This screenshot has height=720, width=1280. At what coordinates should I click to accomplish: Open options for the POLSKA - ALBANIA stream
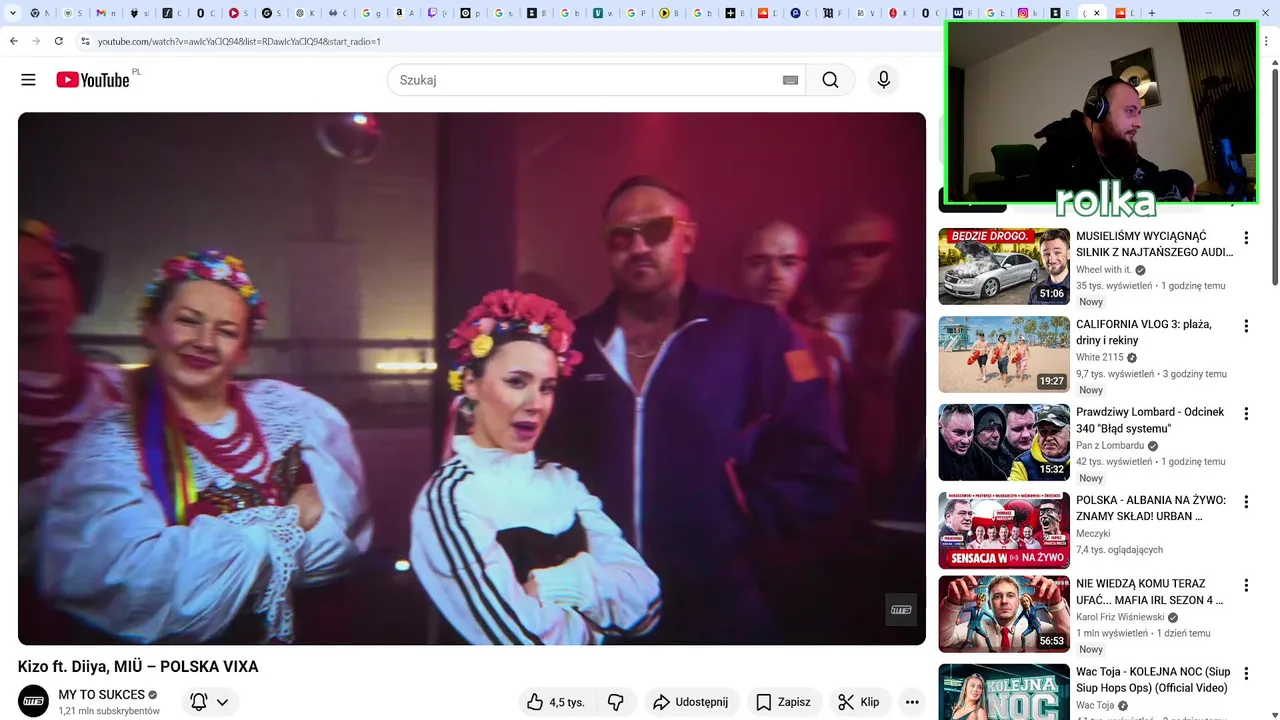point(1246,502)
